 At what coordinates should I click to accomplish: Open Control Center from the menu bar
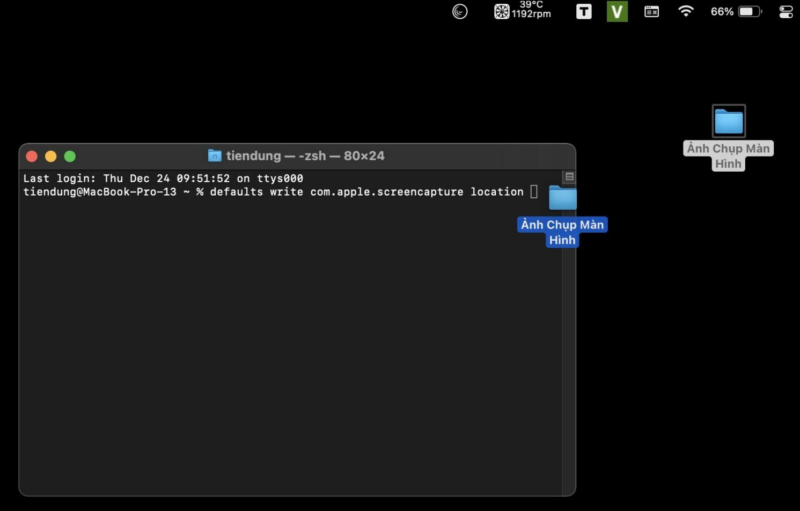point(785,12)
